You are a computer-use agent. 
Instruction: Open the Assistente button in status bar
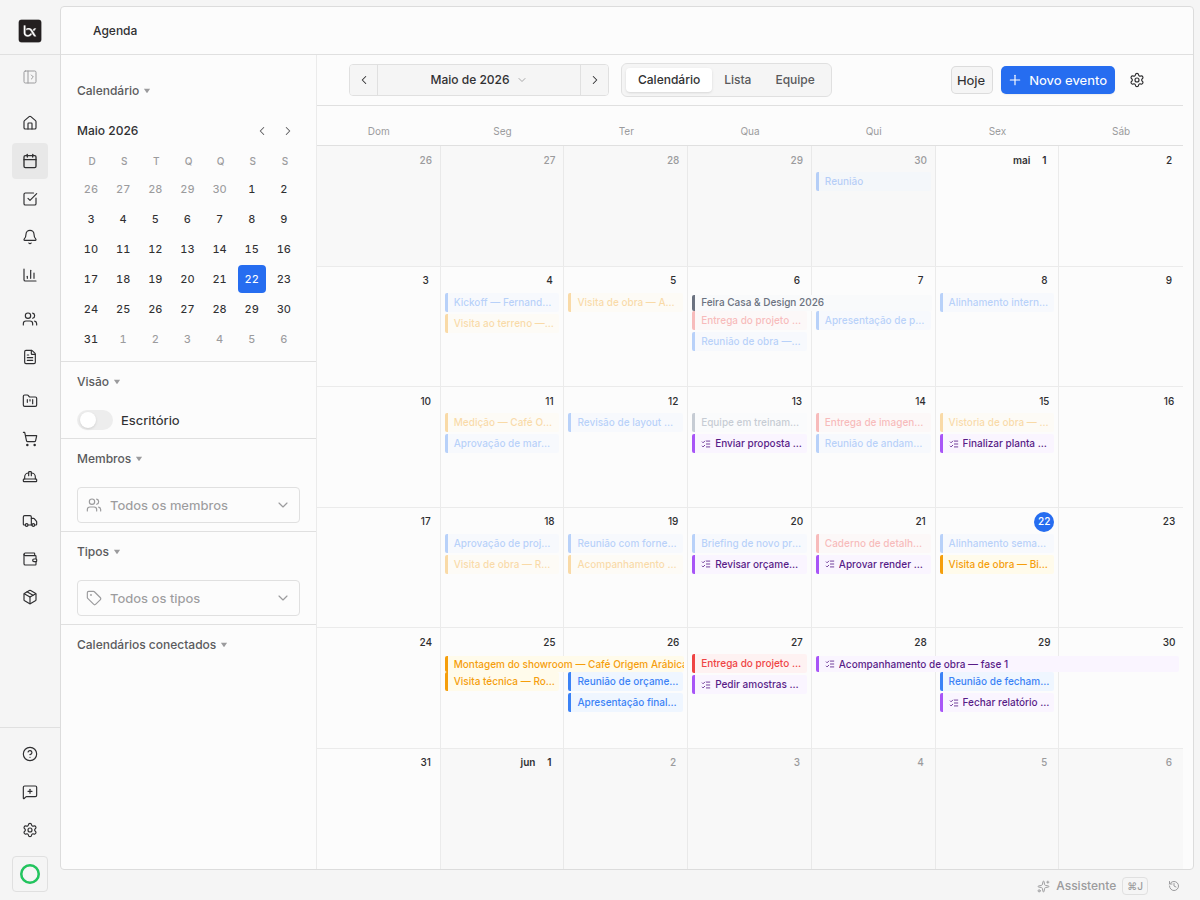1092,886
